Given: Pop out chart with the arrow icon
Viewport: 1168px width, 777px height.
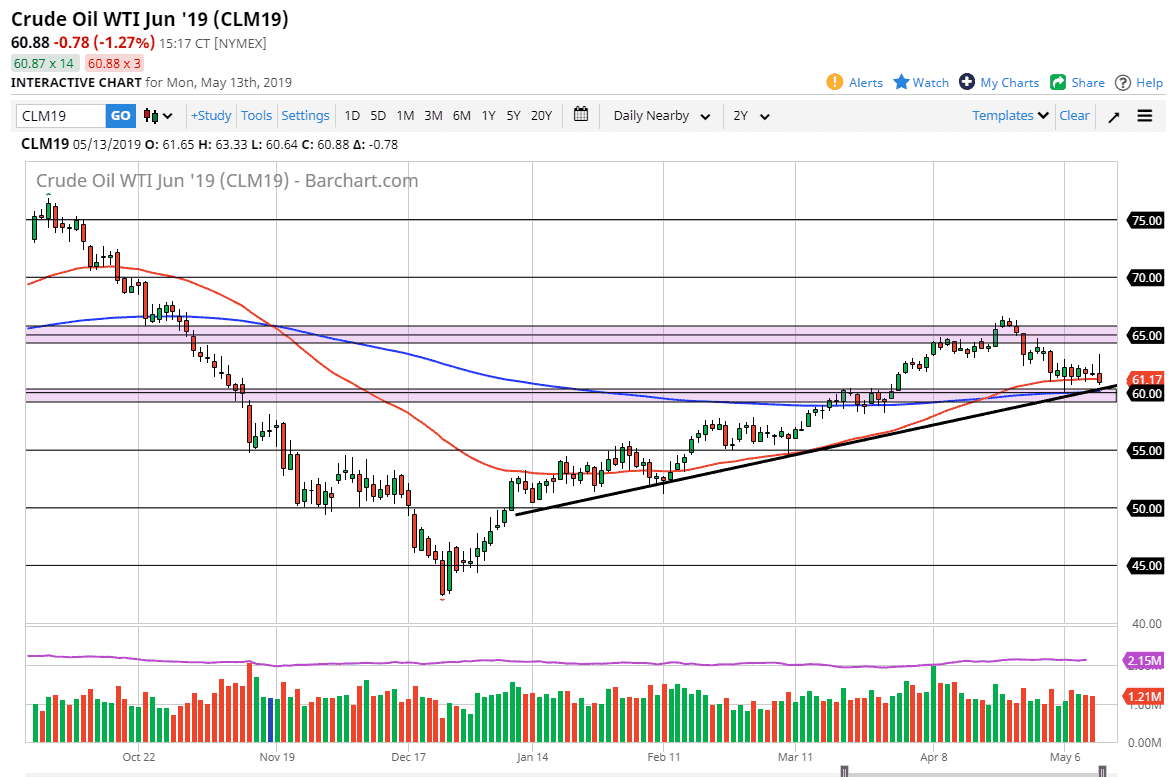Looking at the screenshot, I should coord(1113,115).
